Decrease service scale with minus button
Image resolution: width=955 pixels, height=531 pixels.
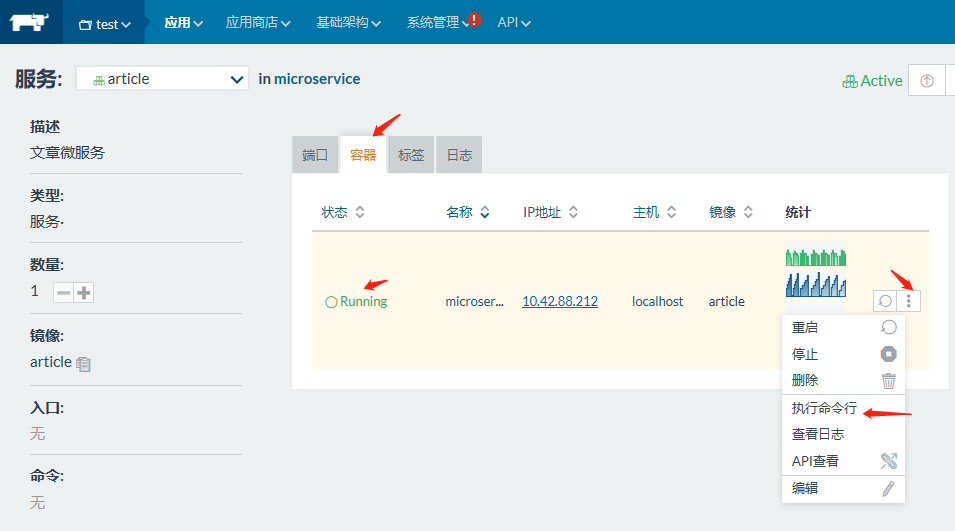(x=63, y=293)
